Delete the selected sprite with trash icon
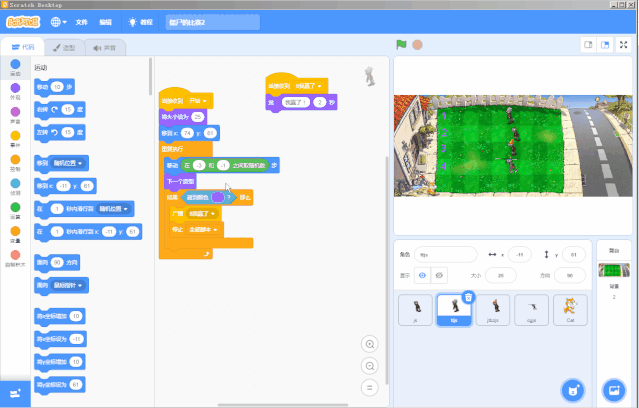Screen dimensions: 639x408 click(468, 297)
